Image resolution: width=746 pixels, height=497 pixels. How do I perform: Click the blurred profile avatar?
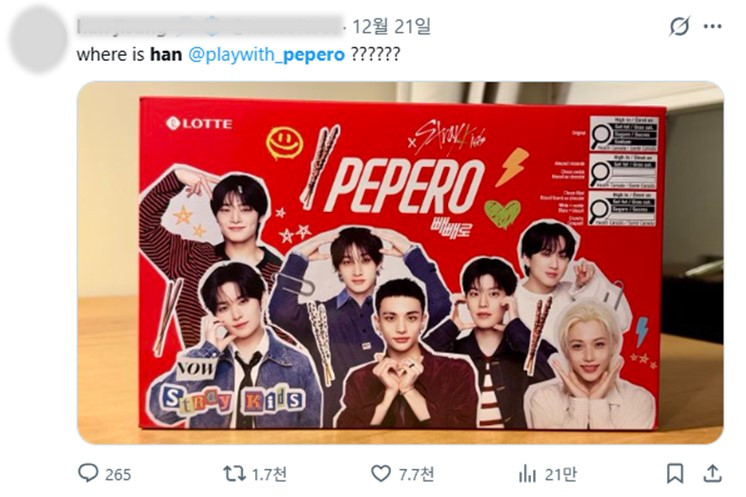click(x=38, y=39)
